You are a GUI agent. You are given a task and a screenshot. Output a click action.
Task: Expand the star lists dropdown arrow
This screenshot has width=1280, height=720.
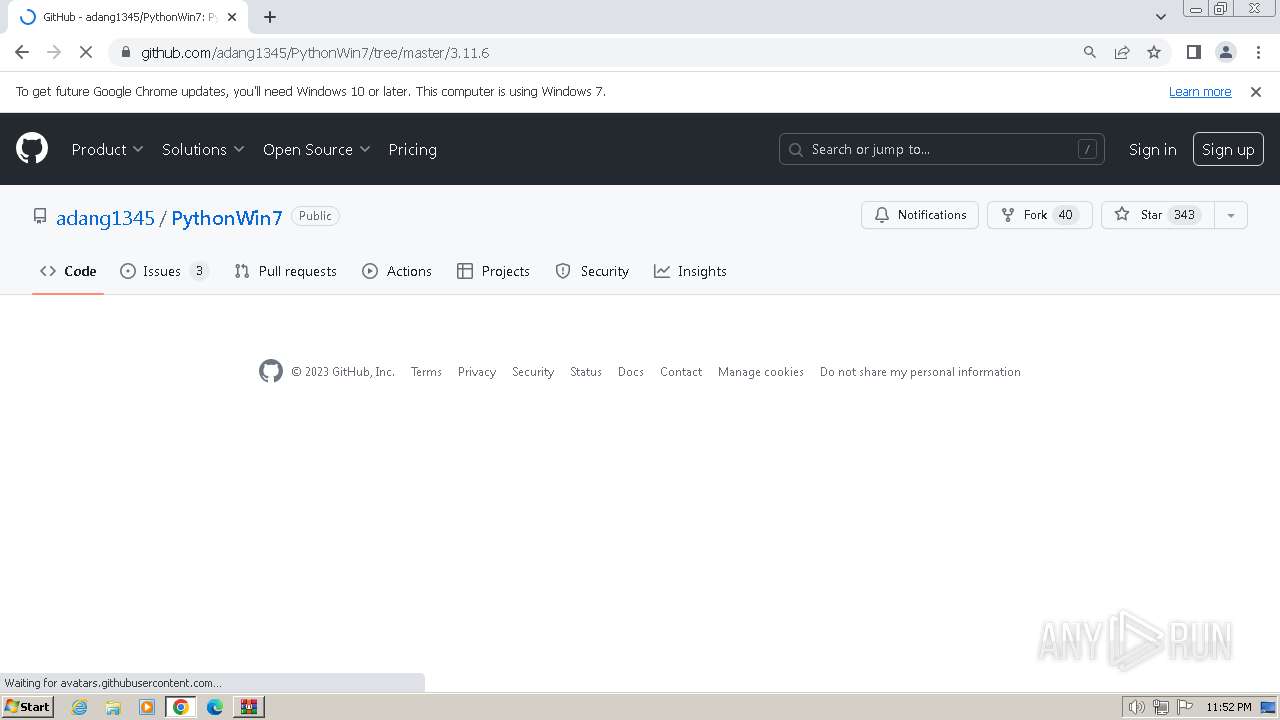pyautogui.click(x=1231, y=215)
